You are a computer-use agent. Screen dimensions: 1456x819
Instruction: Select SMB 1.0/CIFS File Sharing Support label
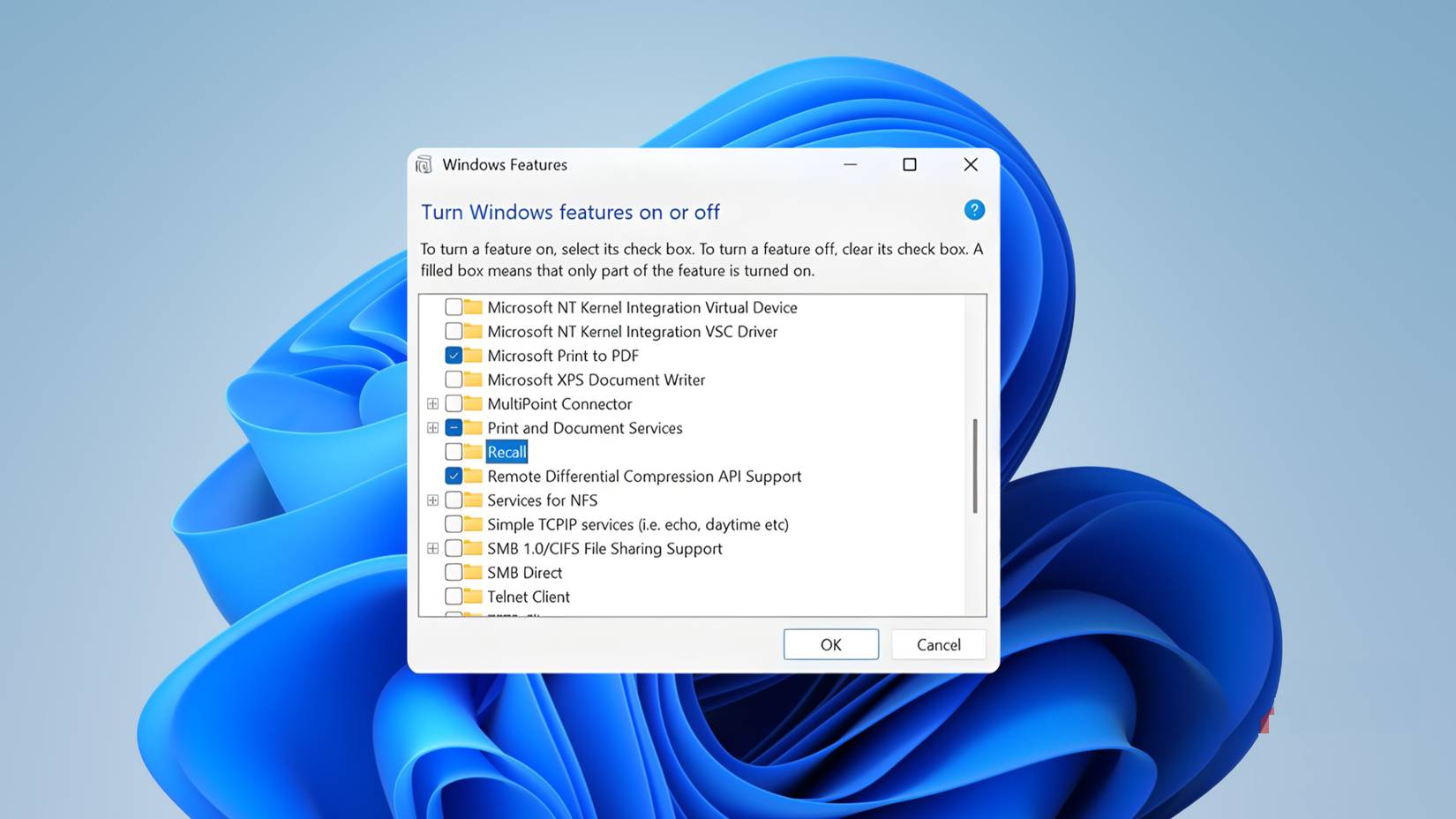(605, 548)
